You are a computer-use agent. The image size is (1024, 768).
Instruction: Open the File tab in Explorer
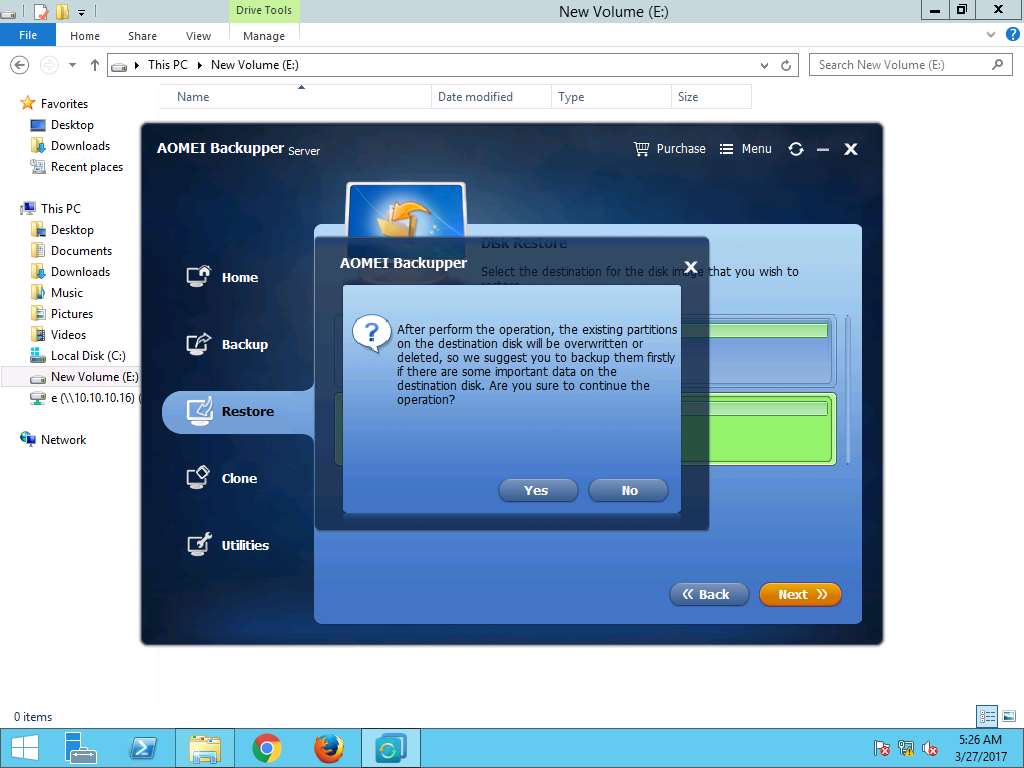[x=28, y=35]
